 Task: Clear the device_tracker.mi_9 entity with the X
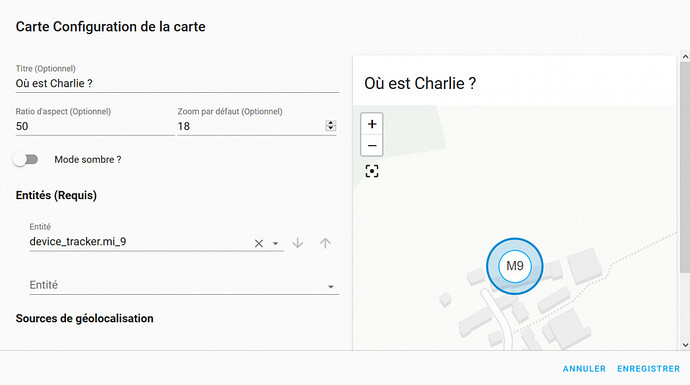259,243
